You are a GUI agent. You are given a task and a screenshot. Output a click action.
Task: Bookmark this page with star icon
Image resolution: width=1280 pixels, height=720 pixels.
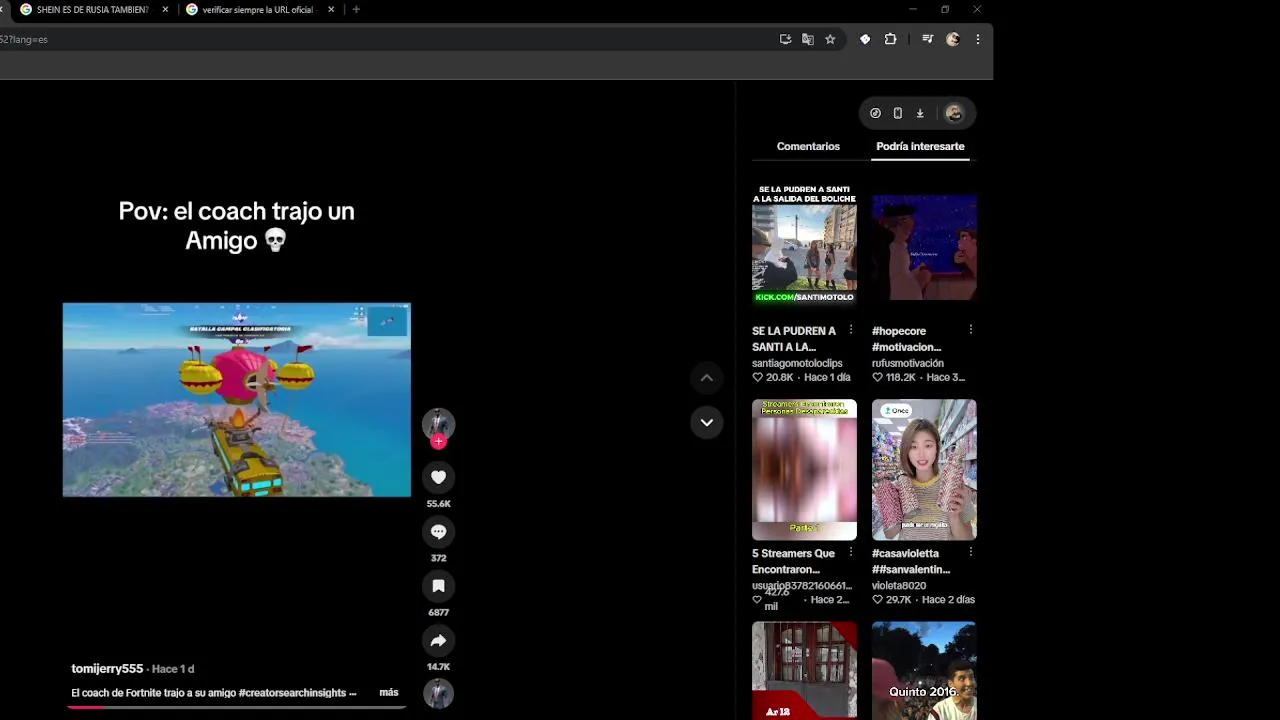coord(830,39)
